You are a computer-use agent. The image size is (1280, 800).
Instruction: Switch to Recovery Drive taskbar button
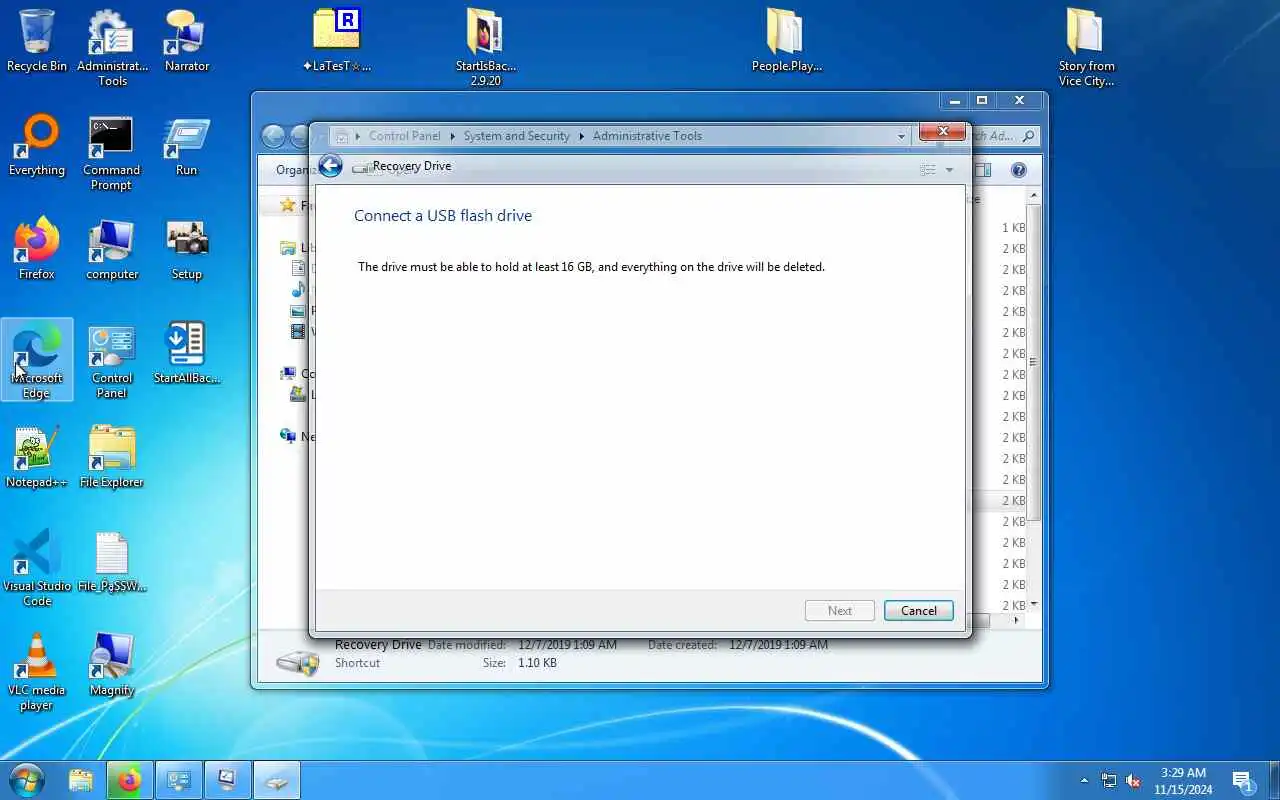pos(276,780)
